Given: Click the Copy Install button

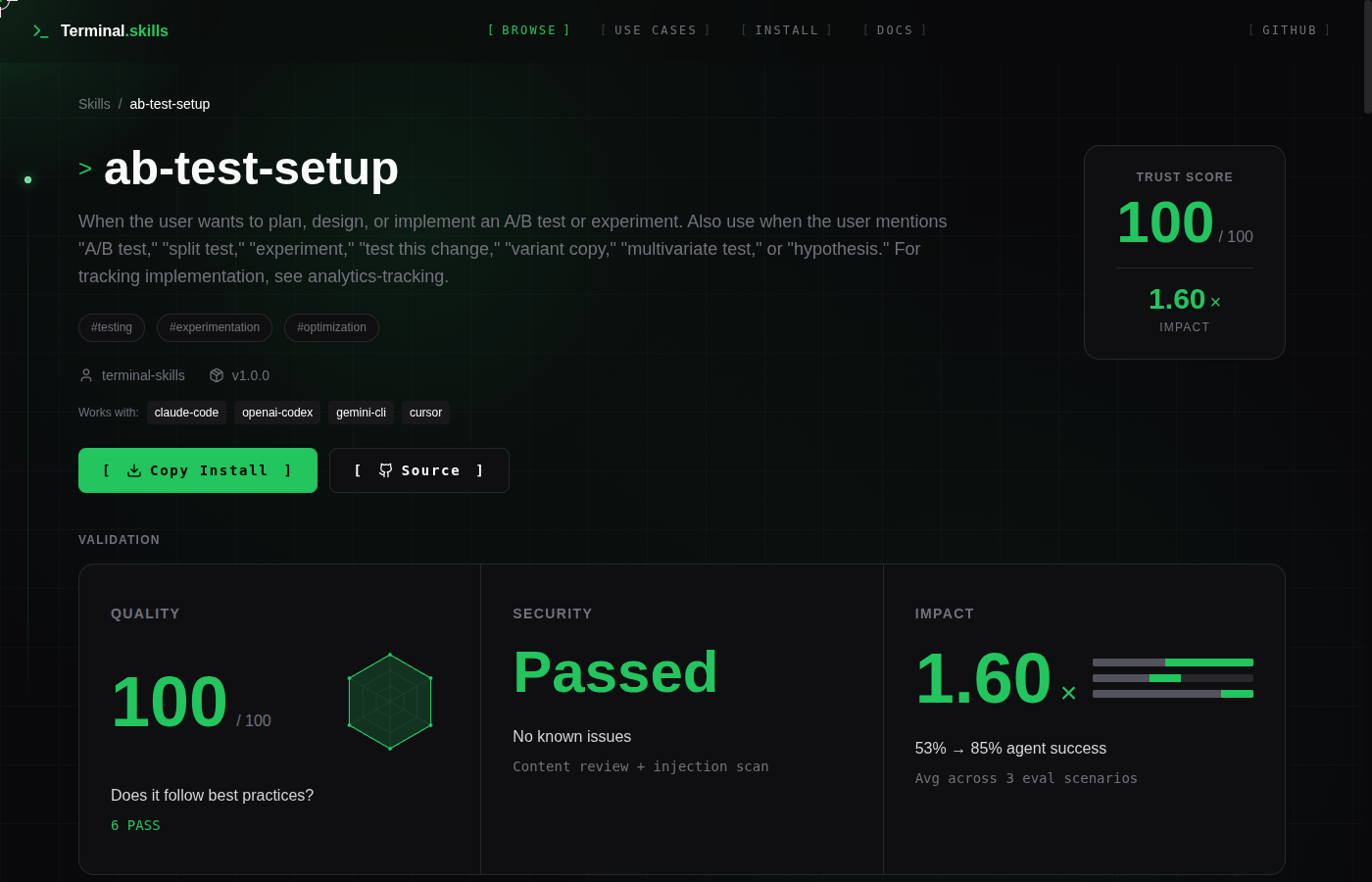Looking at the screenshot, I should click(x=198, y=470).
